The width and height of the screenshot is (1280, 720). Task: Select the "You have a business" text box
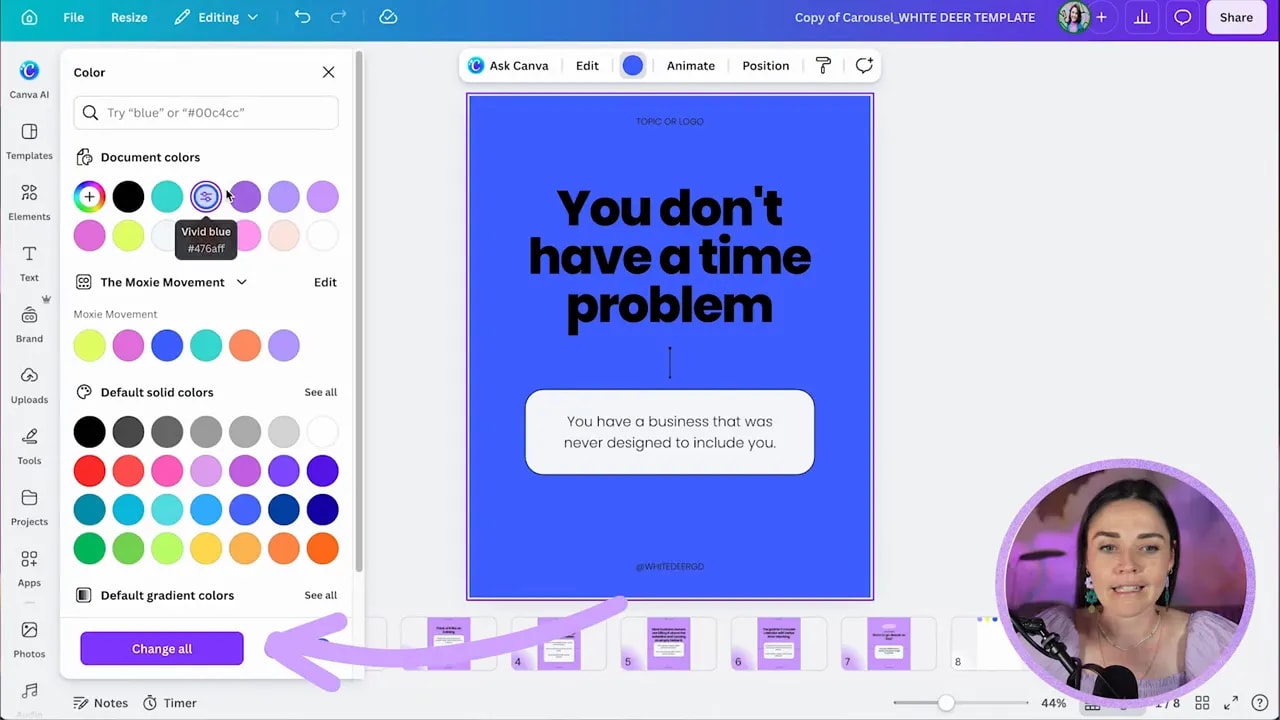pyautogui.click(x=670, y=432)
